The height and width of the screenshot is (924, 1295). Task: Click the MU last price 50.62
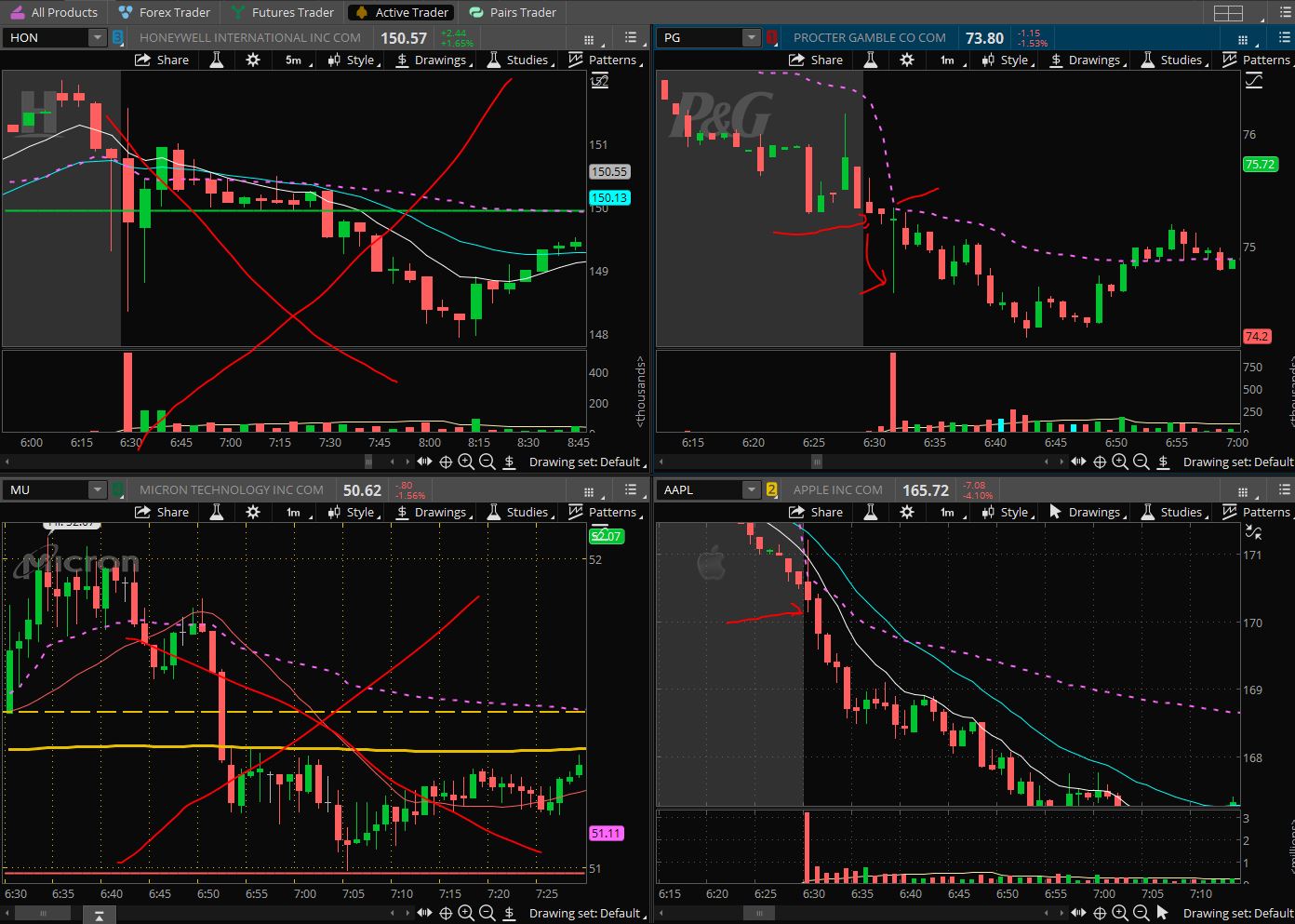coord(362,489)
